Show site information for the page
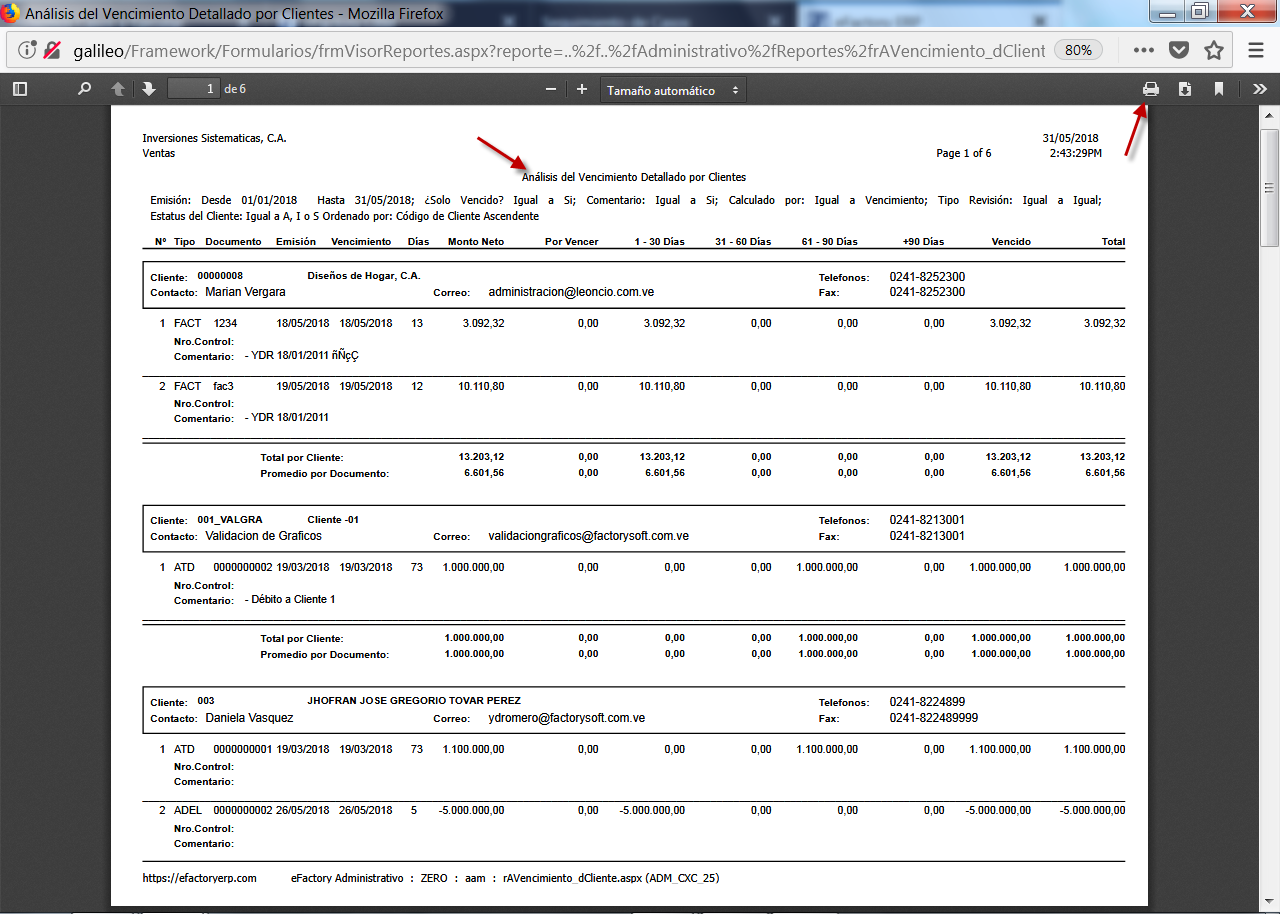 [27, 50]
